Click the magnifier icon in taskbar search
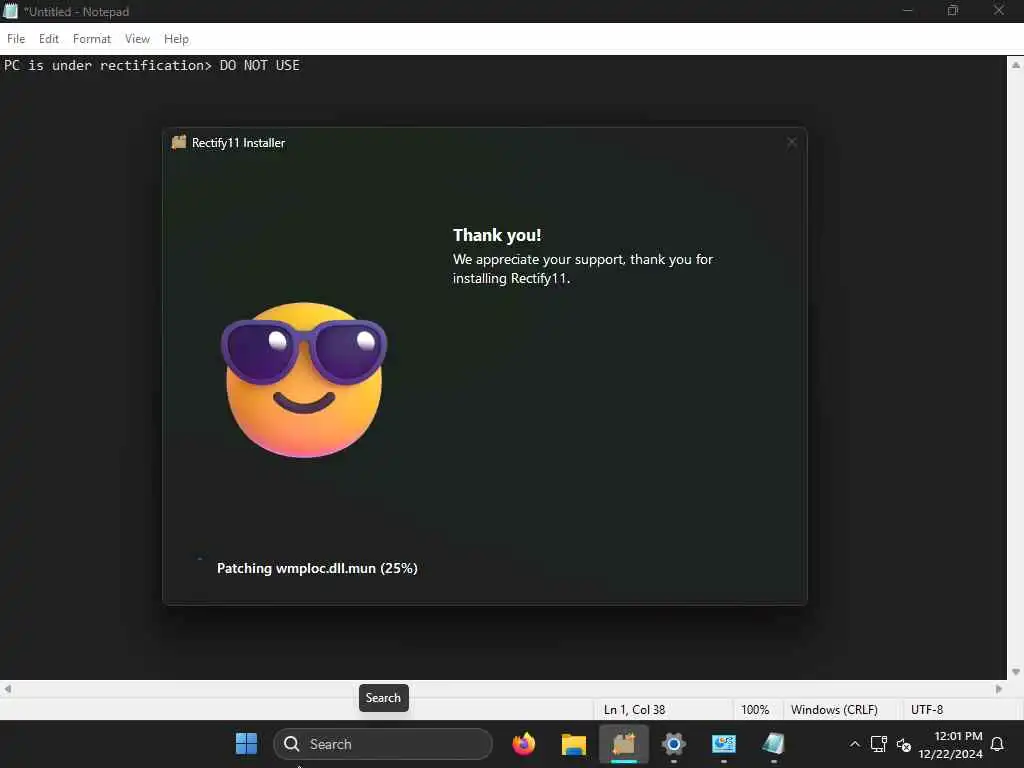Screen dimensions: 1024x768 tap(291, 744)
